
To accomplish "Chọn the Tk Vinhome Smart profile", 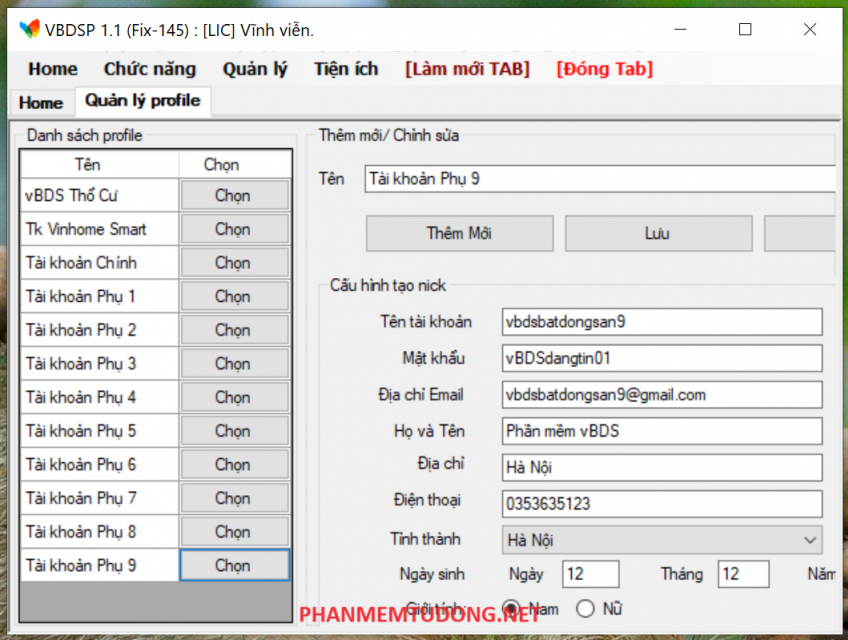I will point(234,228).
